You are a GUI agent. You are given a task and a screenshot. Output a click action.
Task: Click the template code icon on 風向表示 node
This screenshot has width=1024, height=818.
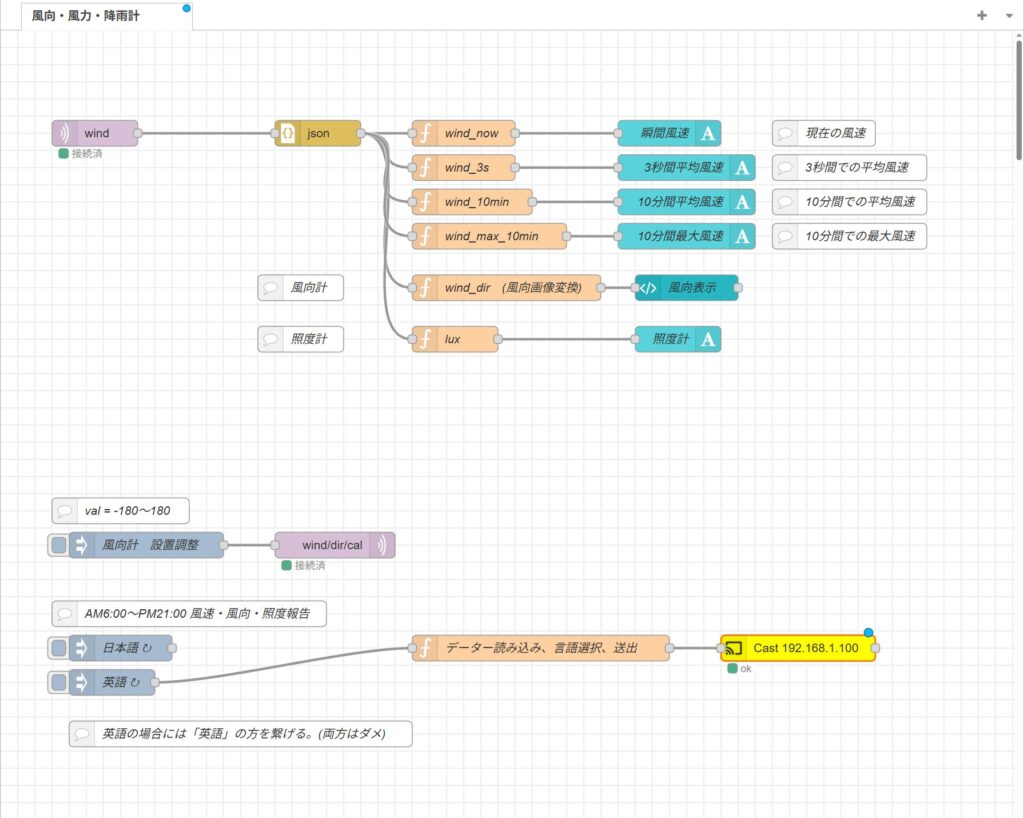pyautogui.click(x=648, y=288)
